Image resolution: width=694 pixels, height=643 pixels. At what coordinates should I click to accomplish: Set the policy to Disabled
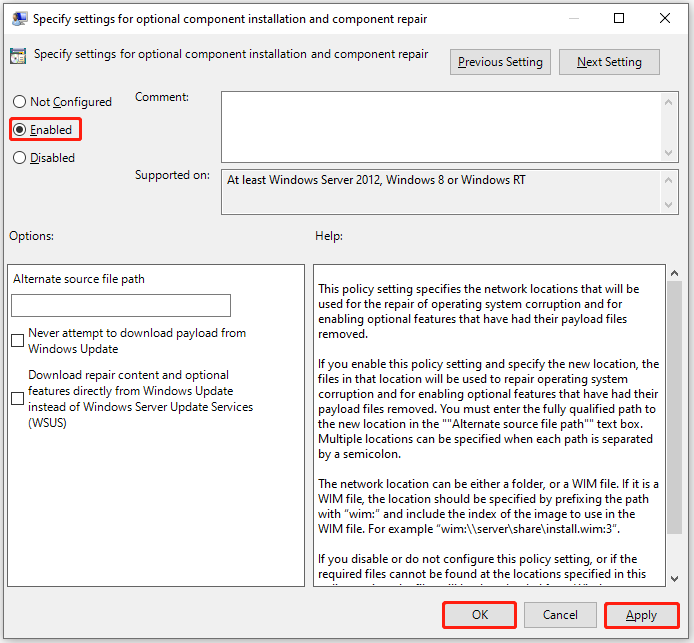pos(20,158)
